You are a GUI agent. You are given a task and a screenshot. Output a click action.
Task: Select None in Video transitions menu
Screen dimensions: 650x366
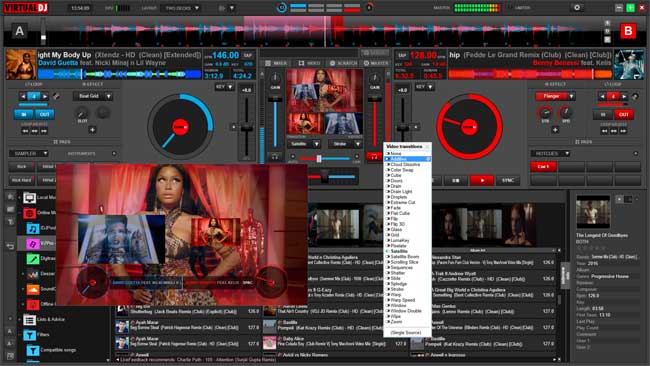396,154
